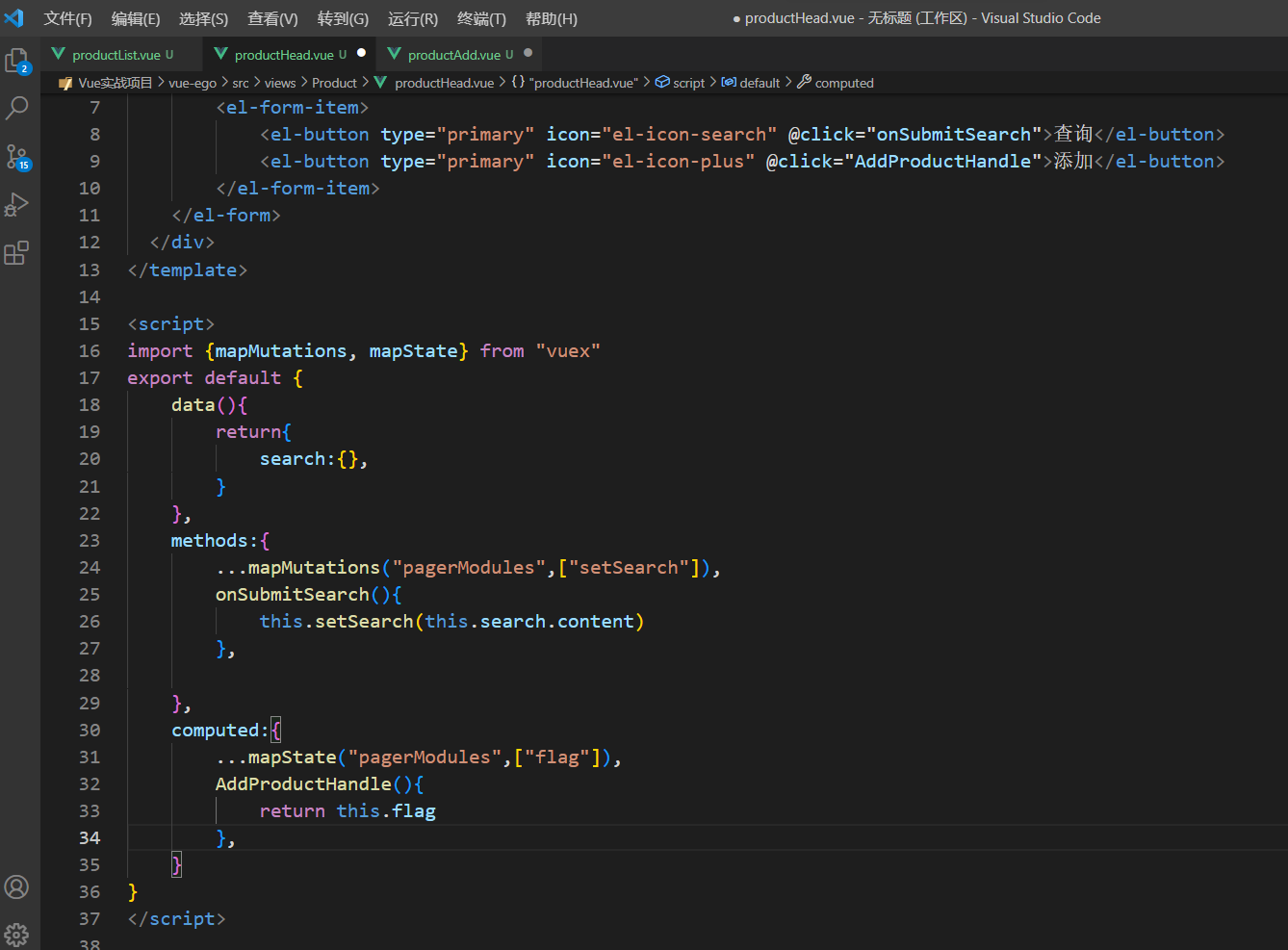This screenshot has height=950, width=1288.
Task: Open the 查看(V) menu
Action: click(x=272, y=18)
